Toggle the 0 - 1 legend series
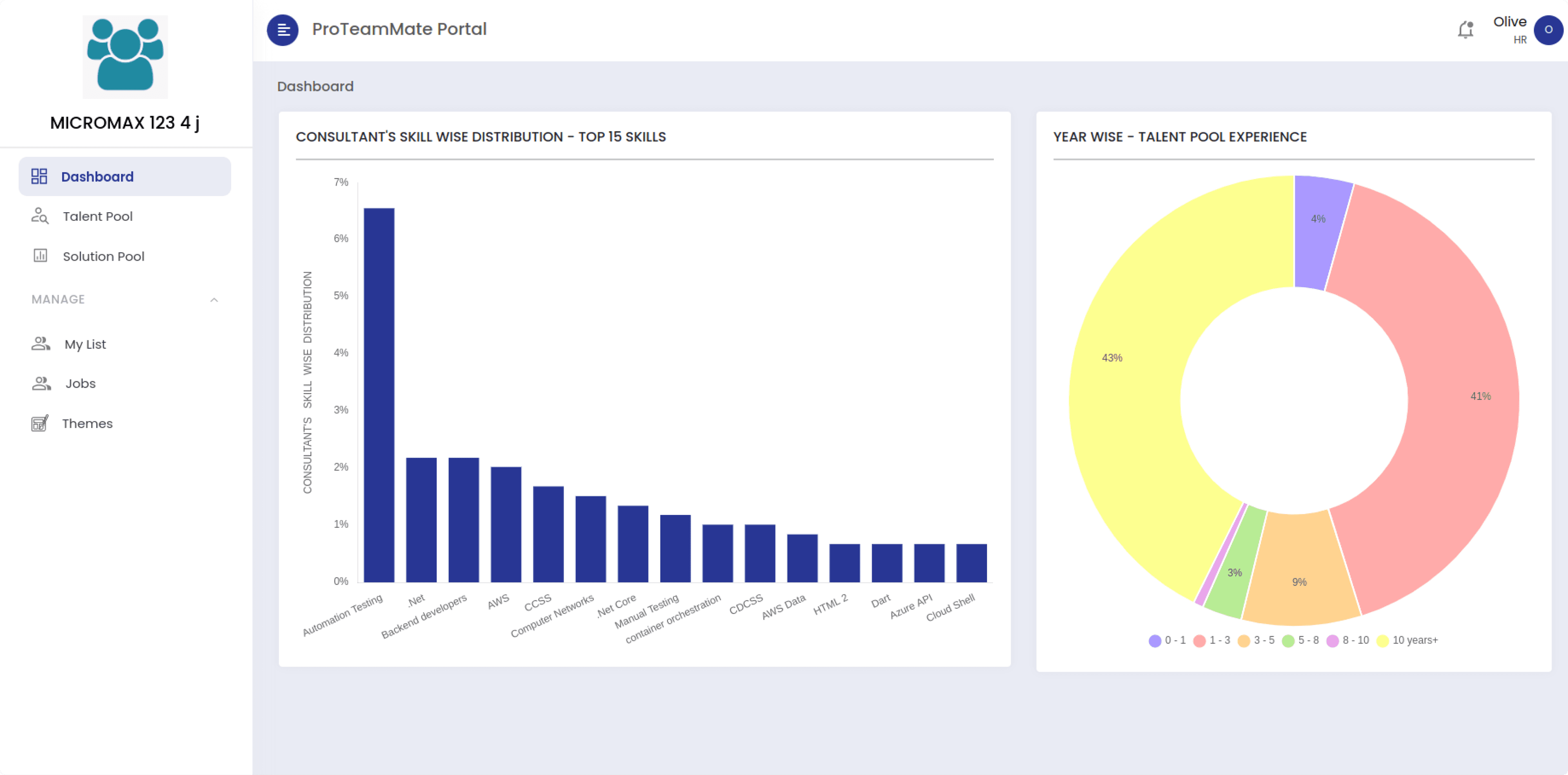This screenshot has height=775, width=1568. (x=1167, y=641)
